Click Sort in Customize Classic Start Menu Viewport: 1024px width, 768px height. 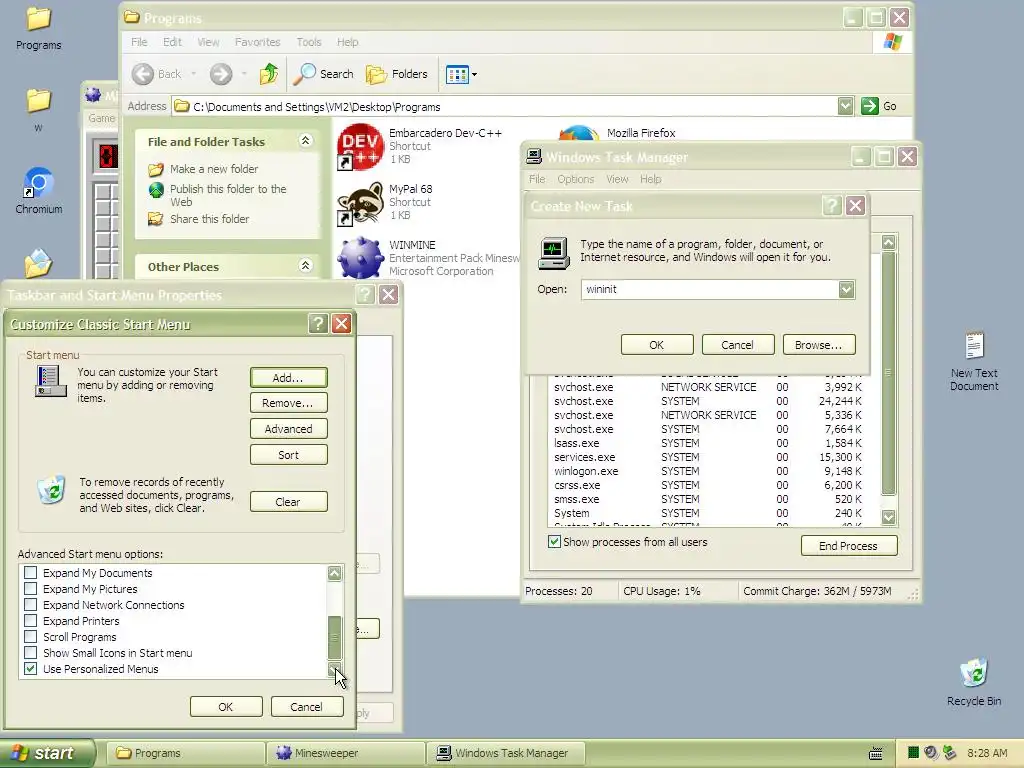(x=288, y=455)
